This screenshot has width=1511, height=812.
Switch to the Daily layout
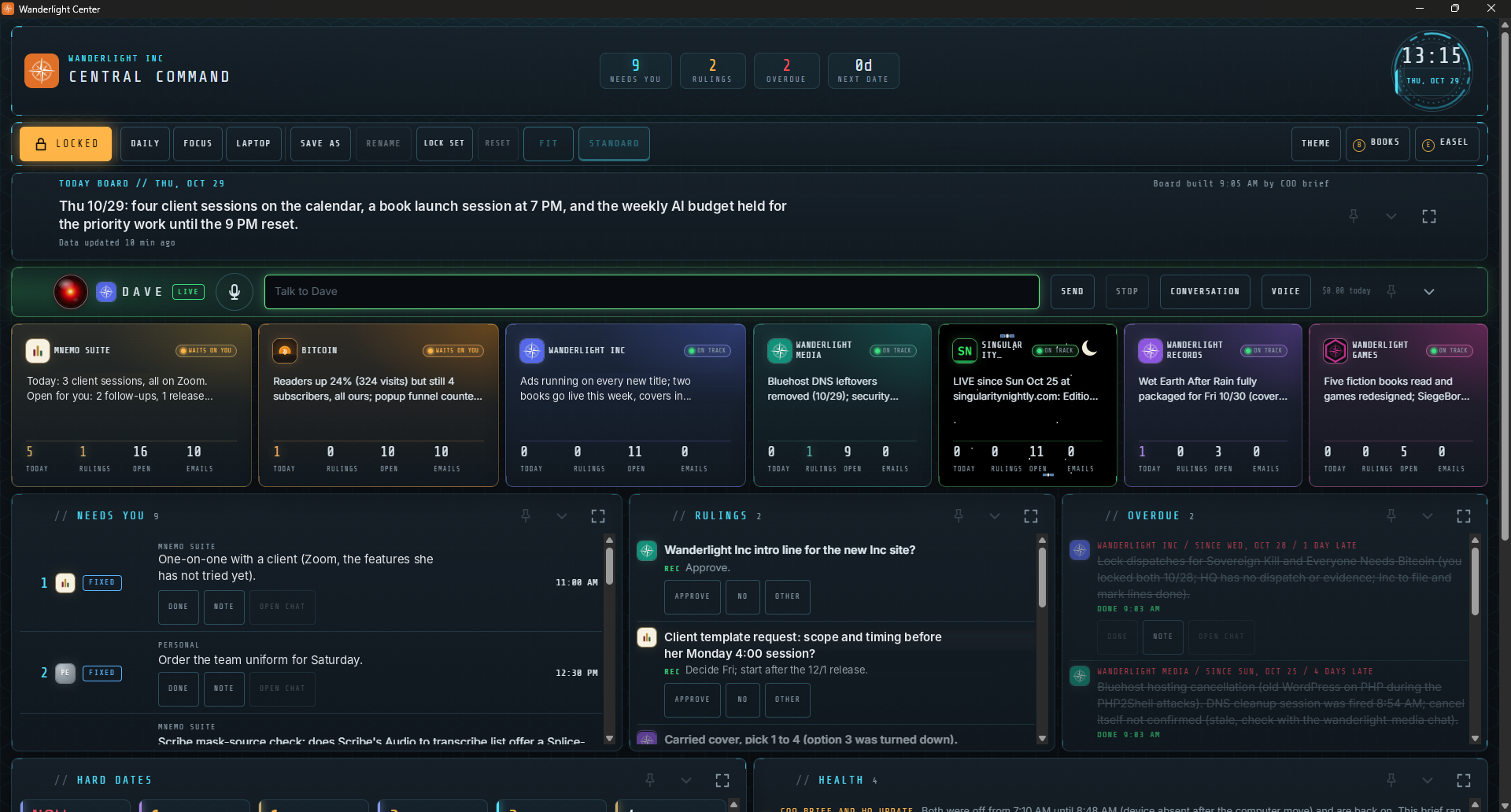pos(145,144)
